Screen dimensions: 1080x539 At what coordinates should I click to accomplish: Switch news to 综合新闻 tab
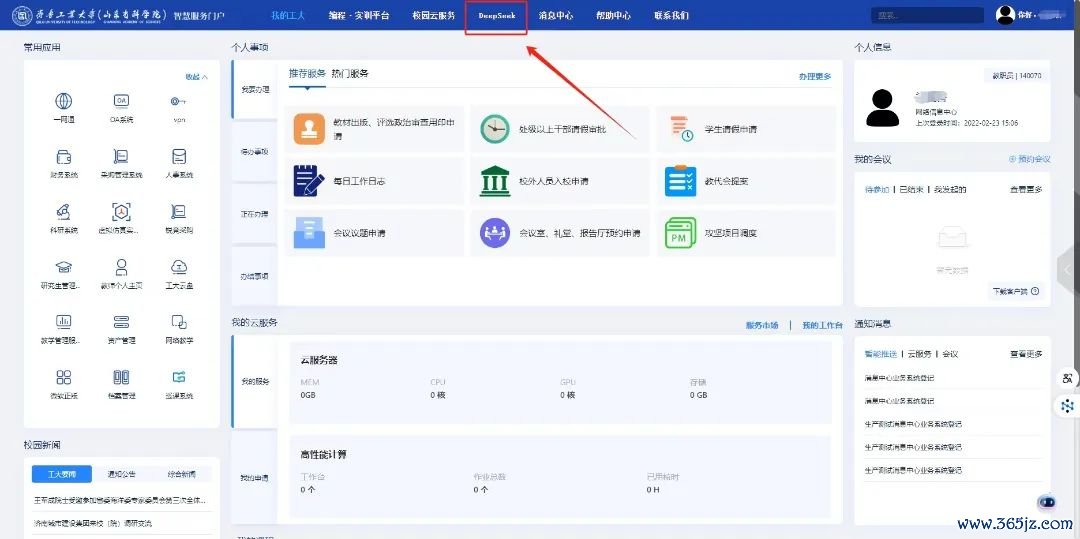coord(182,474)
